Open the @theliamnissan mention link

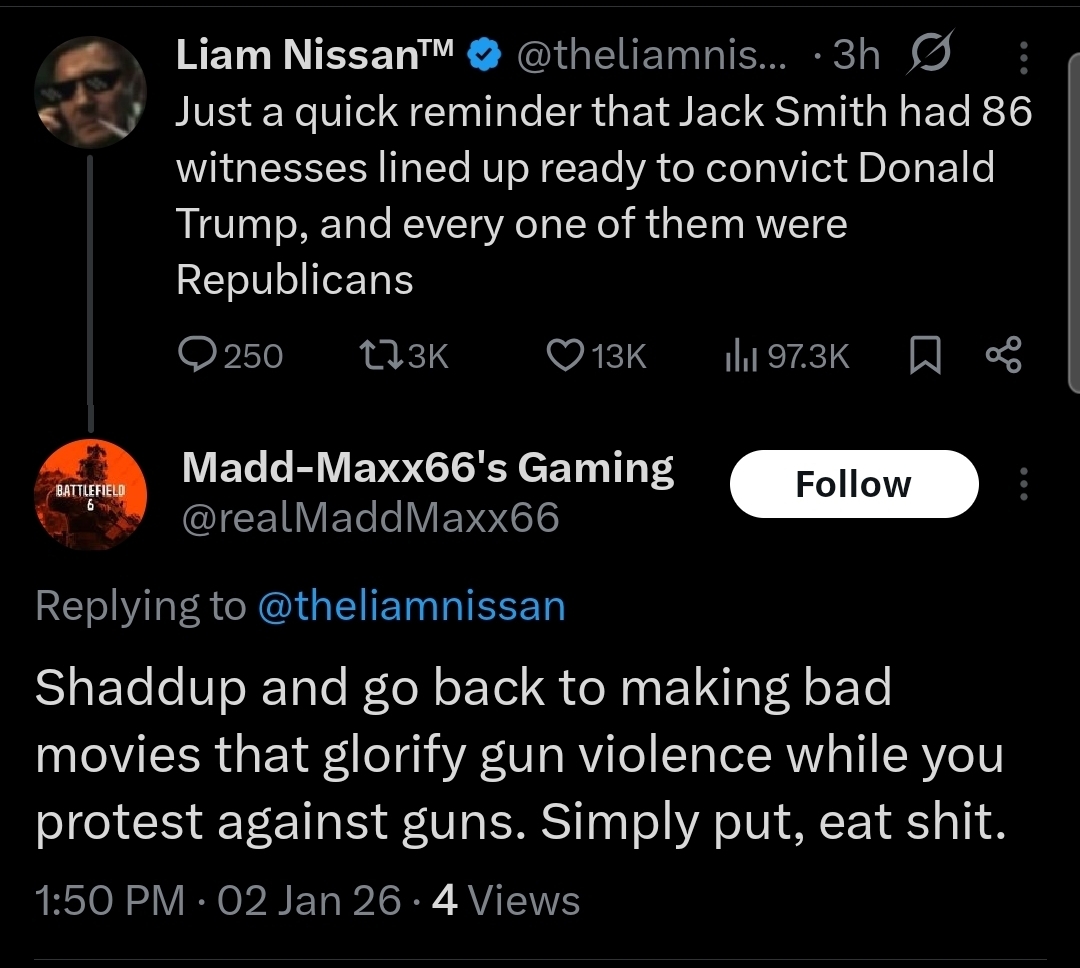tap(411, 606)
